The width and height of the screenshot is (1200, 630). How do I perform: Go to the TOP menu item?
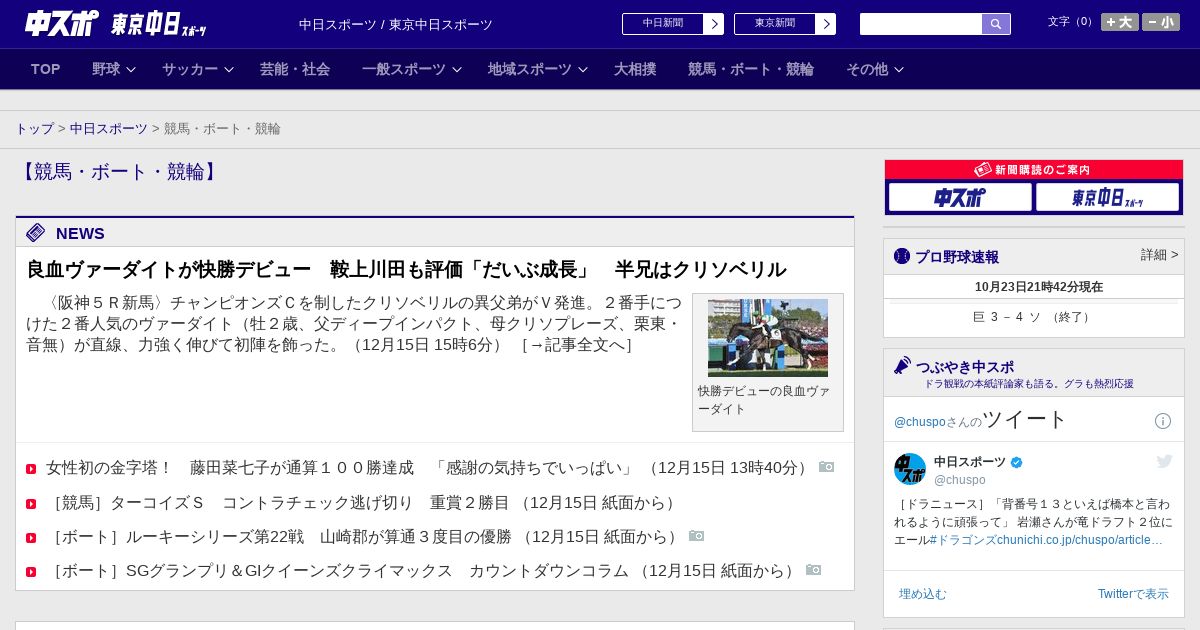[46, 69]
